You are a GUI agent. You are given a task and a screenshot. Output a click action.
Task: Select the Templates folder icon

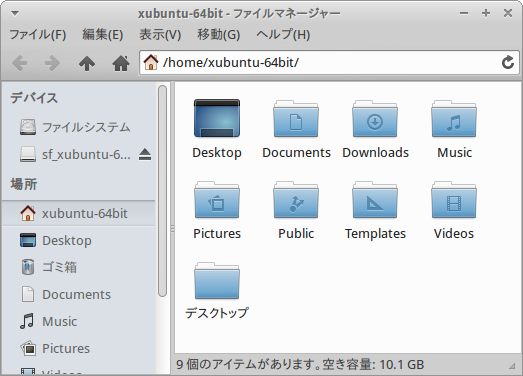375,200
